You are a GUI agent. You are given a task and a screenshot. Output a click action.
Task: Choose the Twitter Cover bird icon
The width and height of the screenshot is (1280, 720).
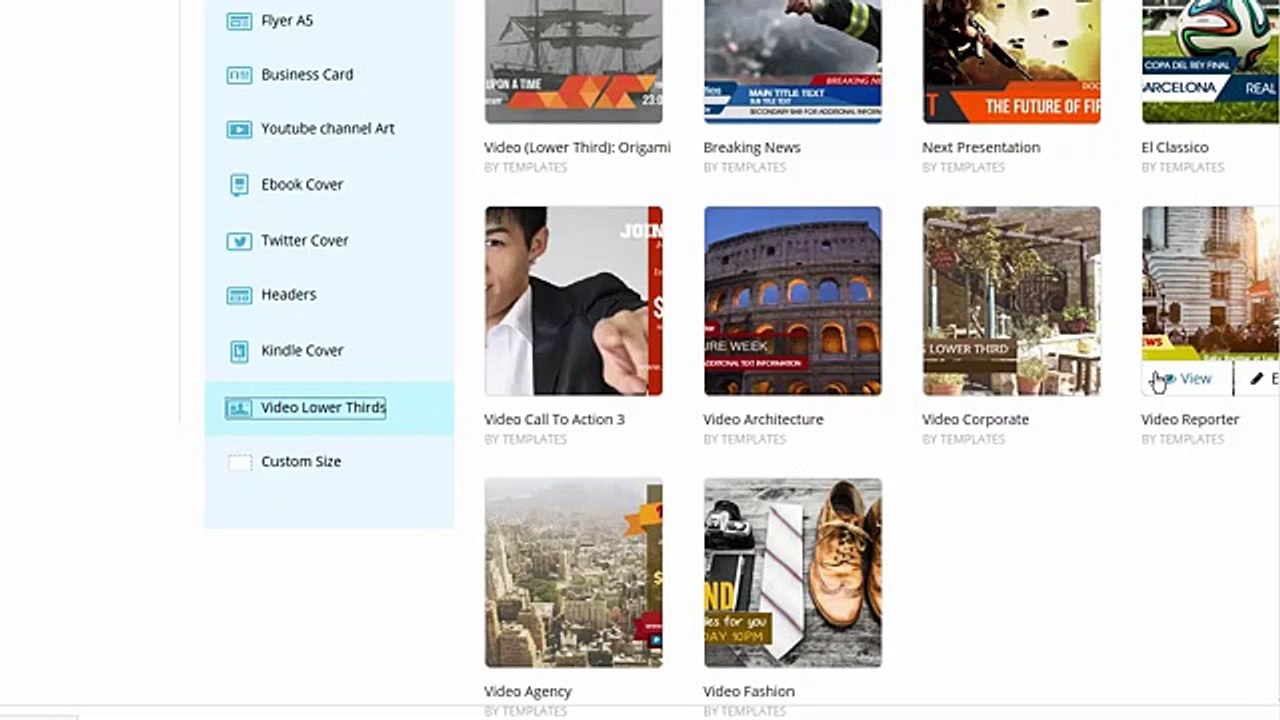click(239, 241)
